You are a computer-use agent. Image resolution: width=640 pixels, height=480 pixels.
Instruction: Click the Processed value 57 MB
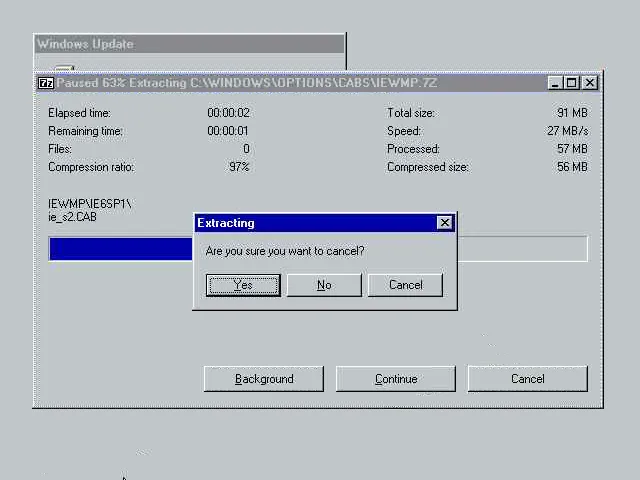[x=572, y=149]
